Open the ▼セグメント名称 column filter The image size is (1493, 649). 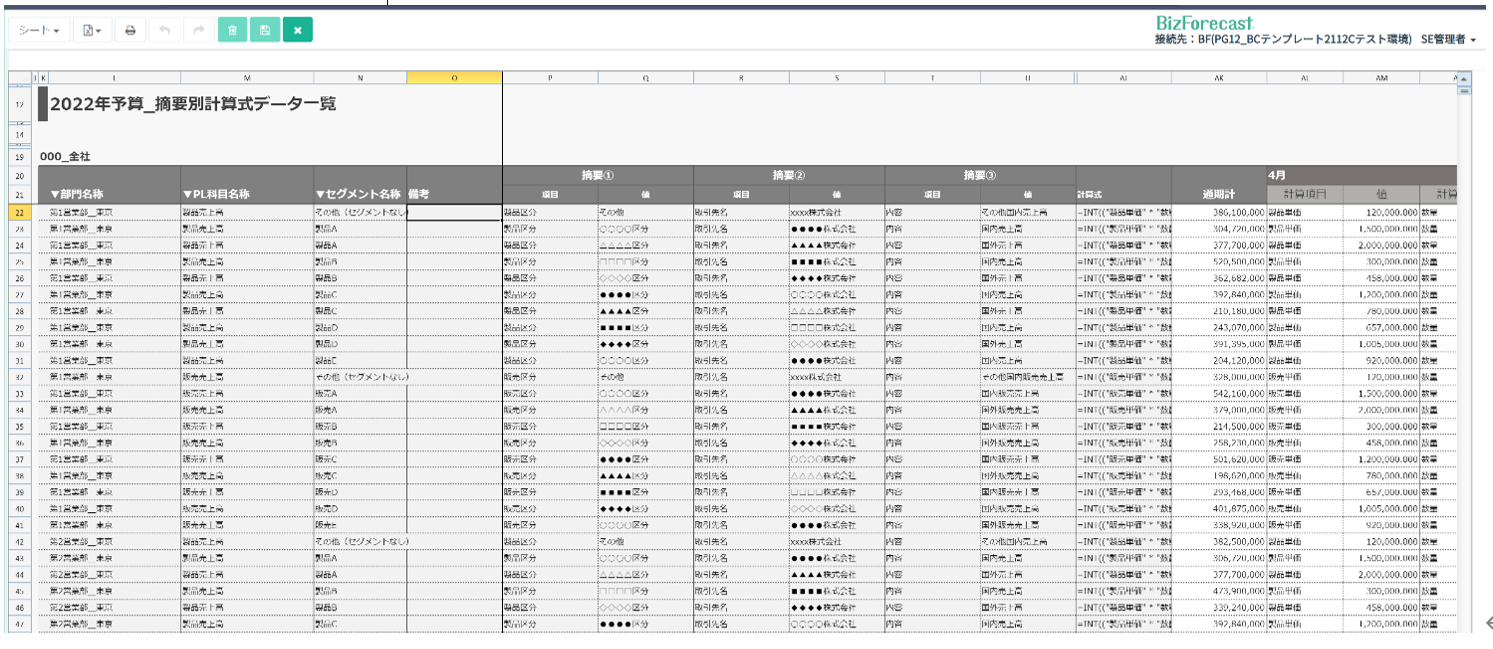(x=358, y=193)
